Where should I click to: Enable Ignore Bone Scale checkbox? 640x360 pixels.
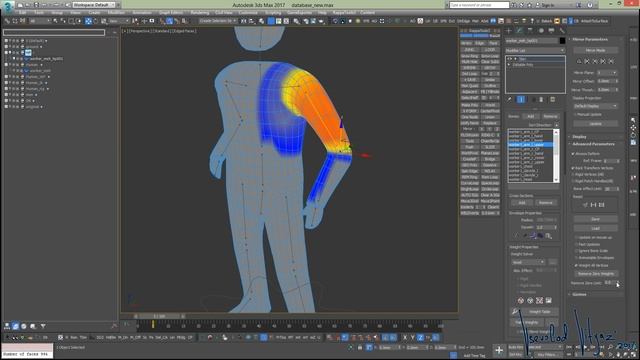click(x=577, y=251)
